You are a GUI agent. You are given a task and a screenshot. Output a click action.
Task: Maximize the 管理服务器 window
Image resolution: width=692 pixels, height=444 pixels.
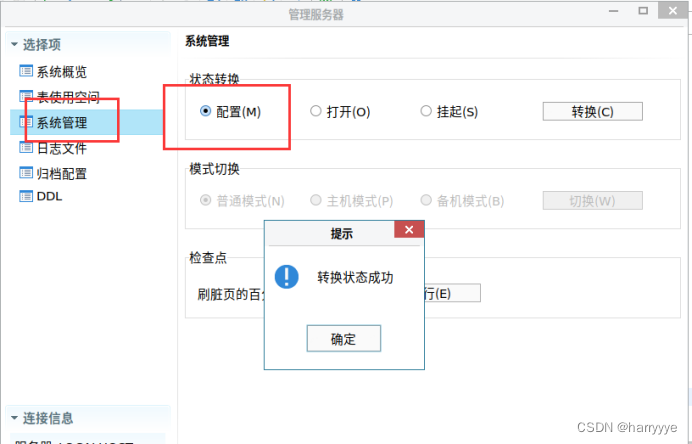click(643, 11)
